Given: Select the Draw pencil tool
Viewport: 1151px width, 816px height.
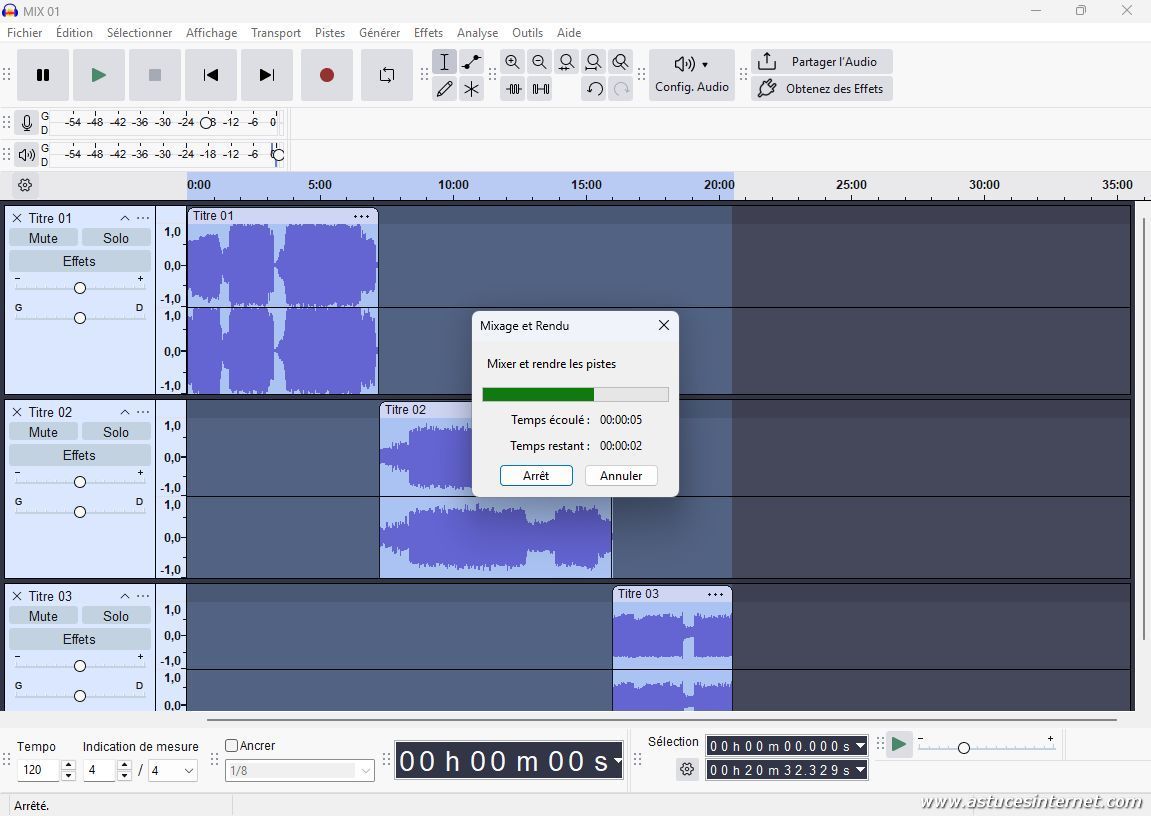Looking at the screenshot, I should (444, 89).
